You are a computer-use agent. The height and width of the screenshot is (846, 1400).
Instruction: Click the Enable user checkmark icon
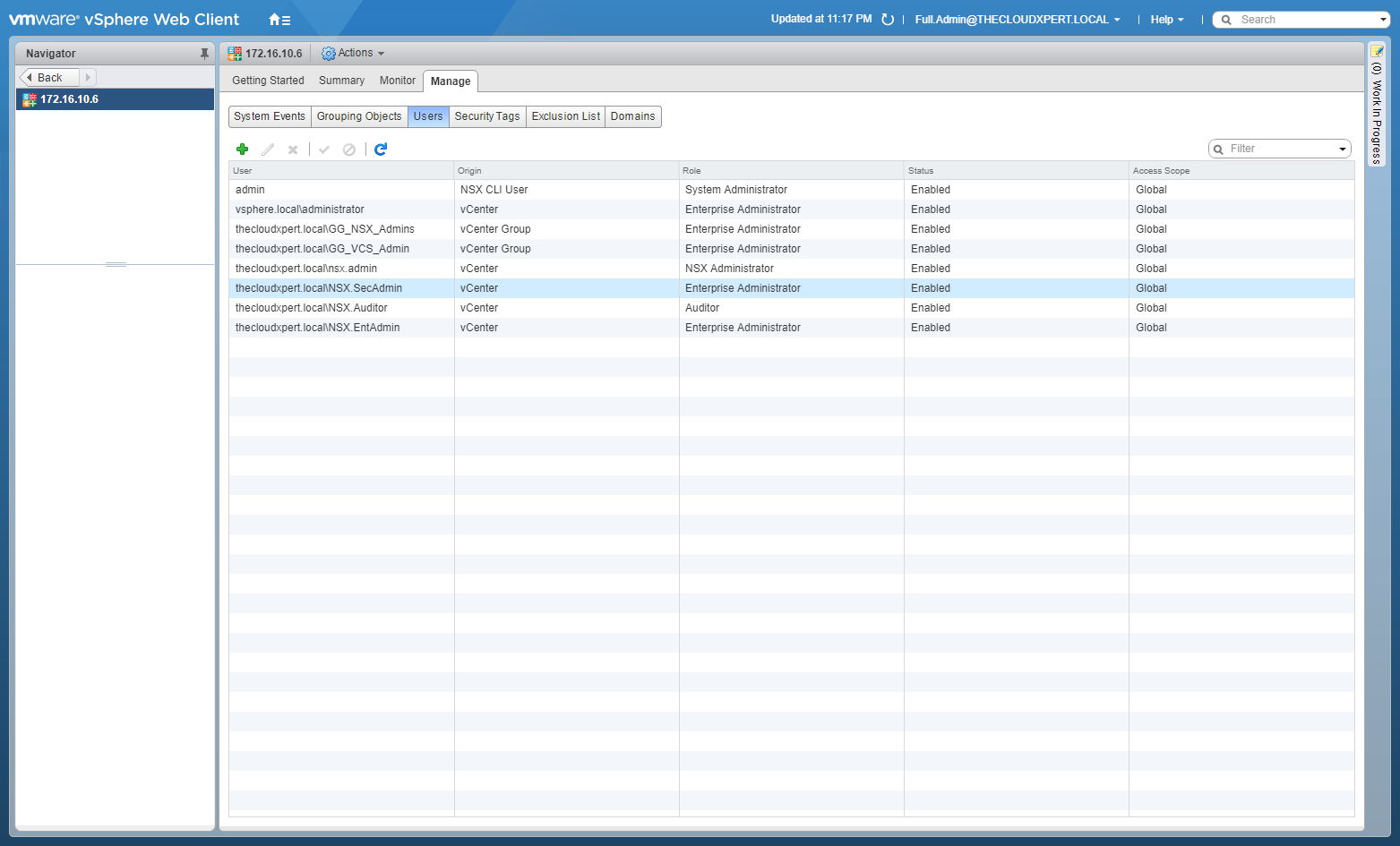[324, 150]
